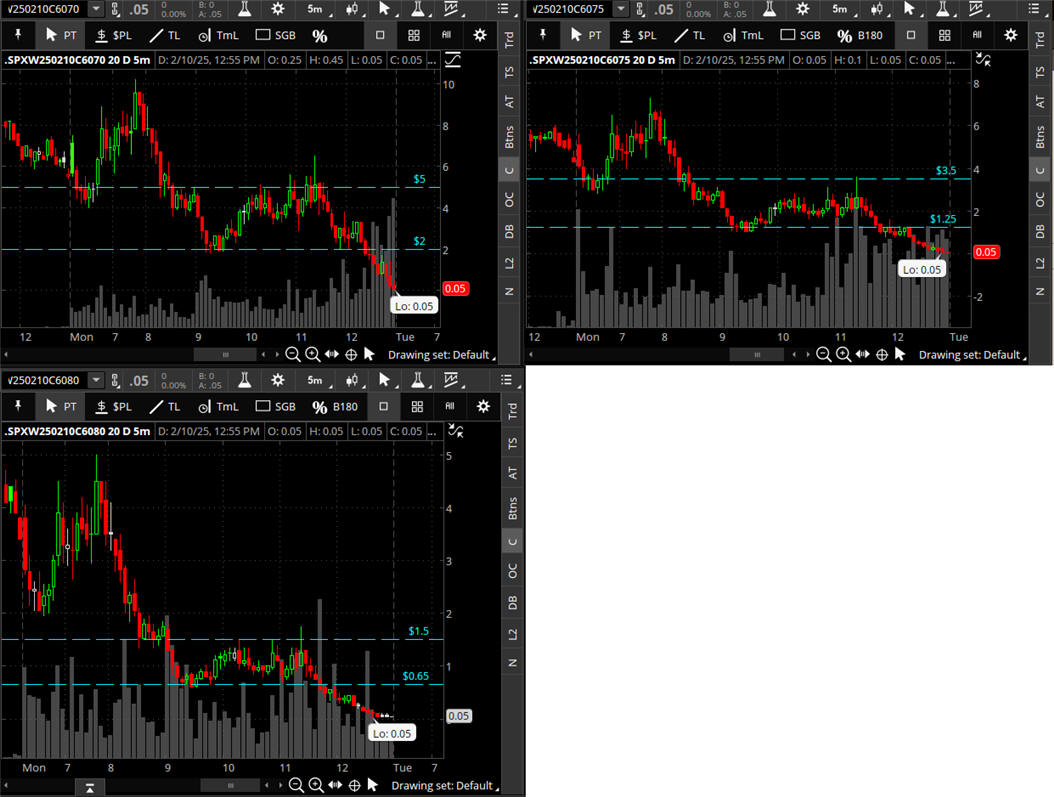Viewport: 1054px width, 797px height.
Task: Click the crosshair icon under the C6070 chart
Action: 351,354
